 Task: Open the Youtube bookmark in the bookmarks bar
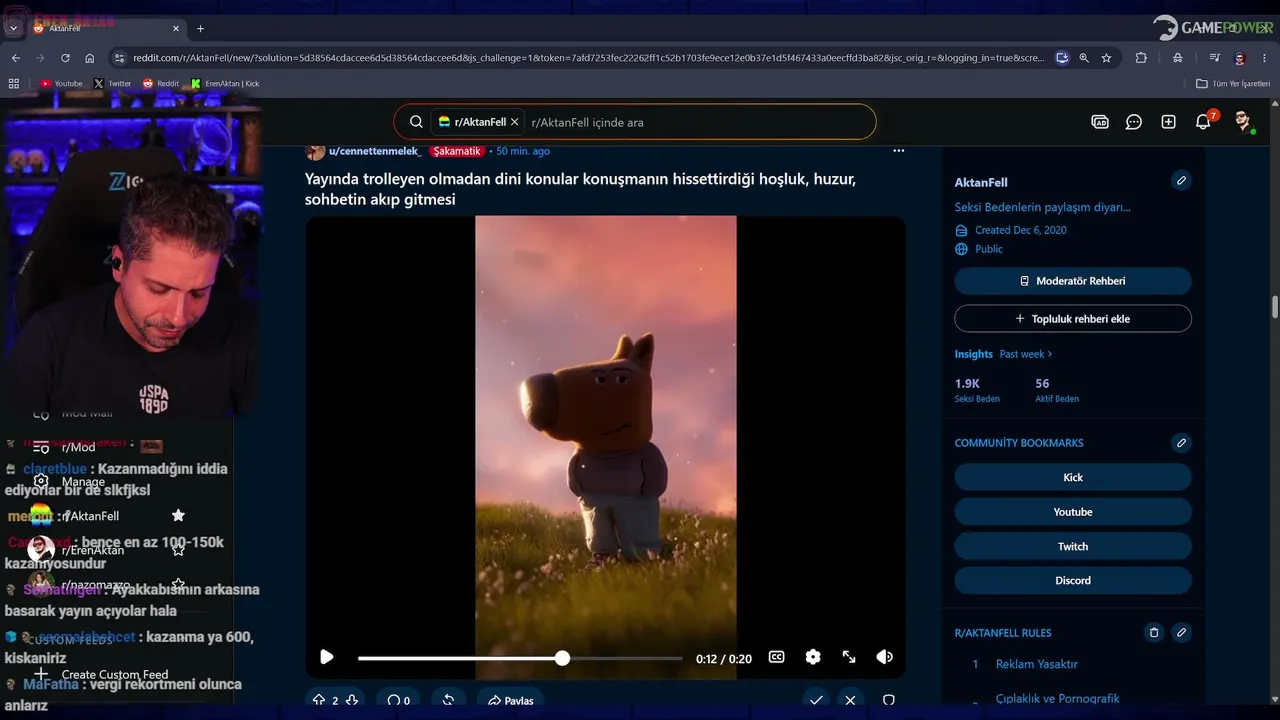coord(61,84)
